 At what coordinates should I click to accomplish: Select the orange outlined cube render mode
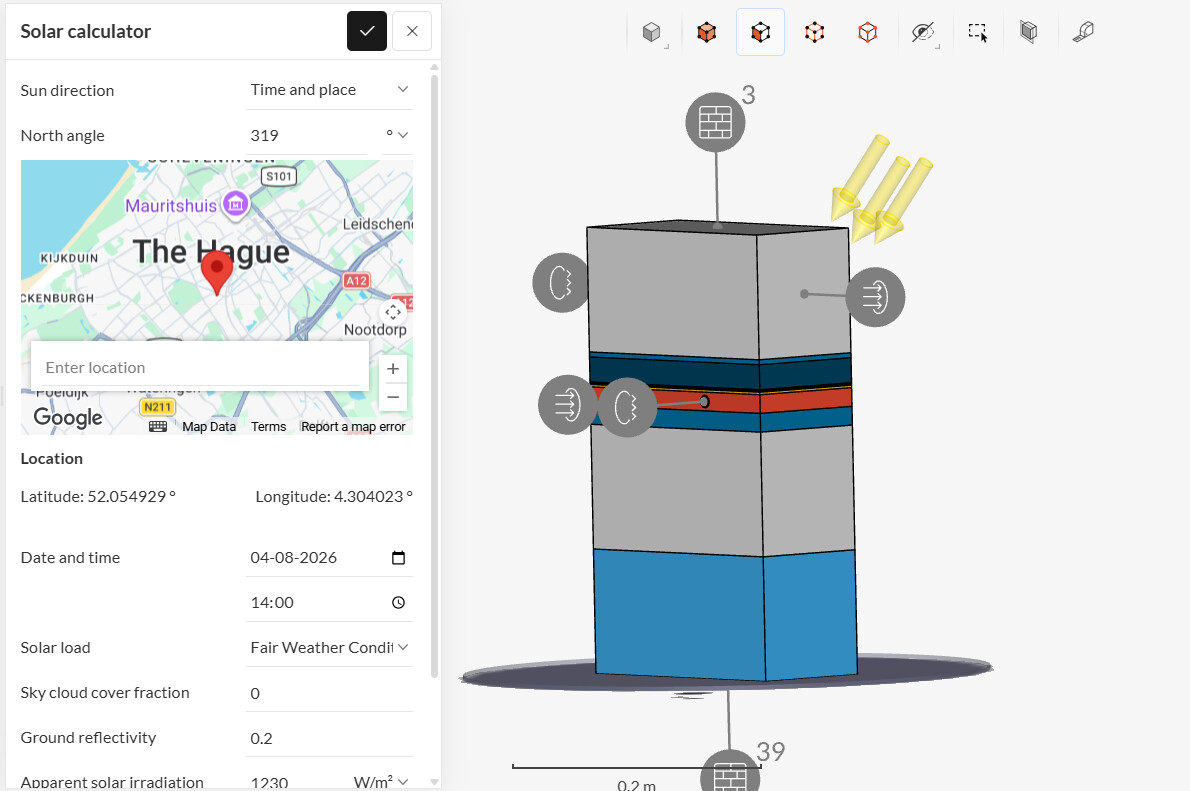[867, 32]
